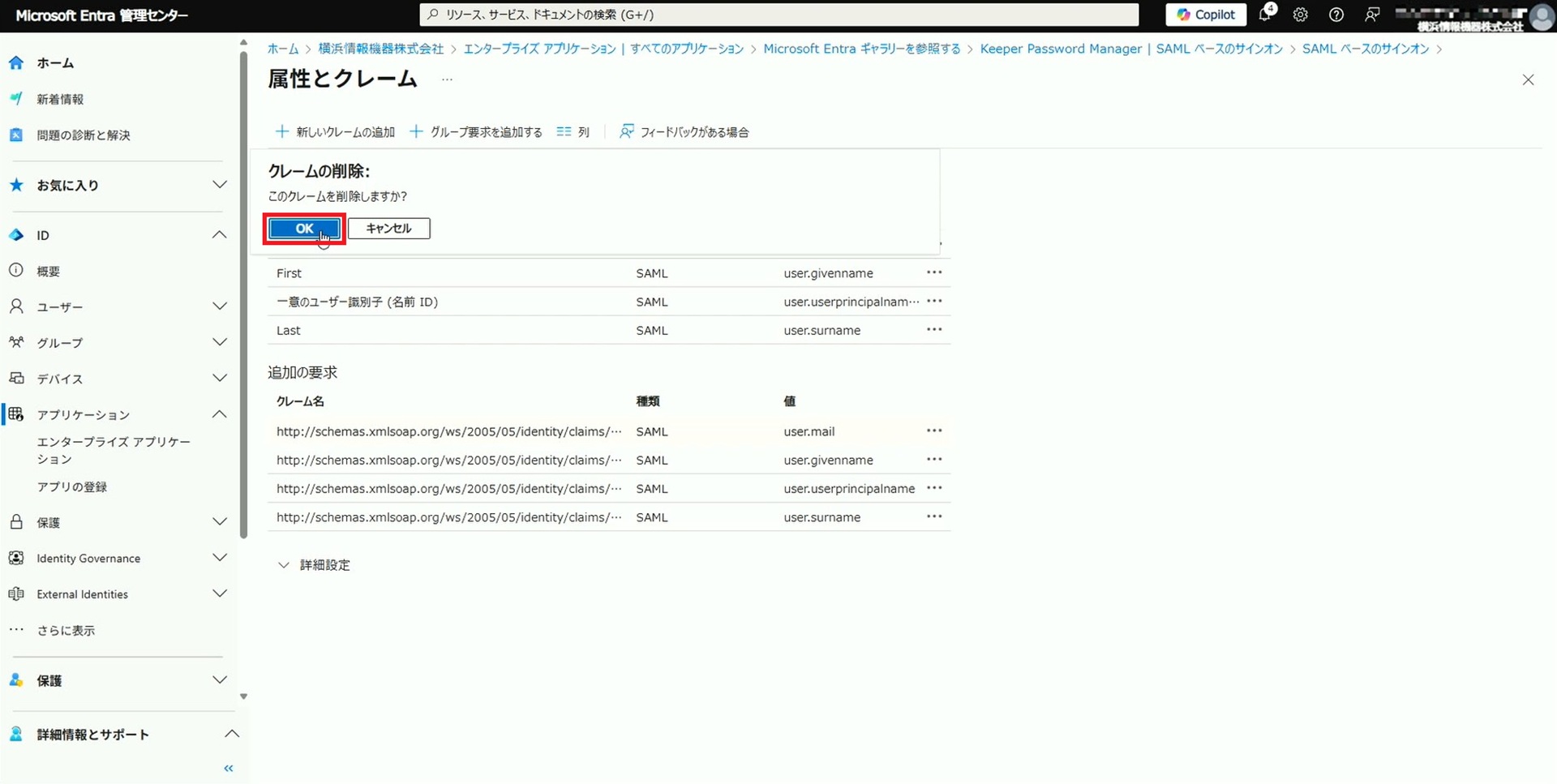Click 新しいクレームの追加 toolbar command
This screenshot has height=784, width=1557.
click(336, 132)
